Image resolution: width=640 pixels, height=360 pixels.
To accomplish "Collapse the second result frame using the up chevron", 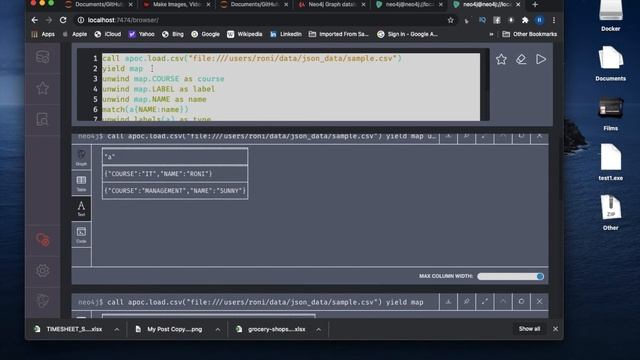I will point(503,302).
